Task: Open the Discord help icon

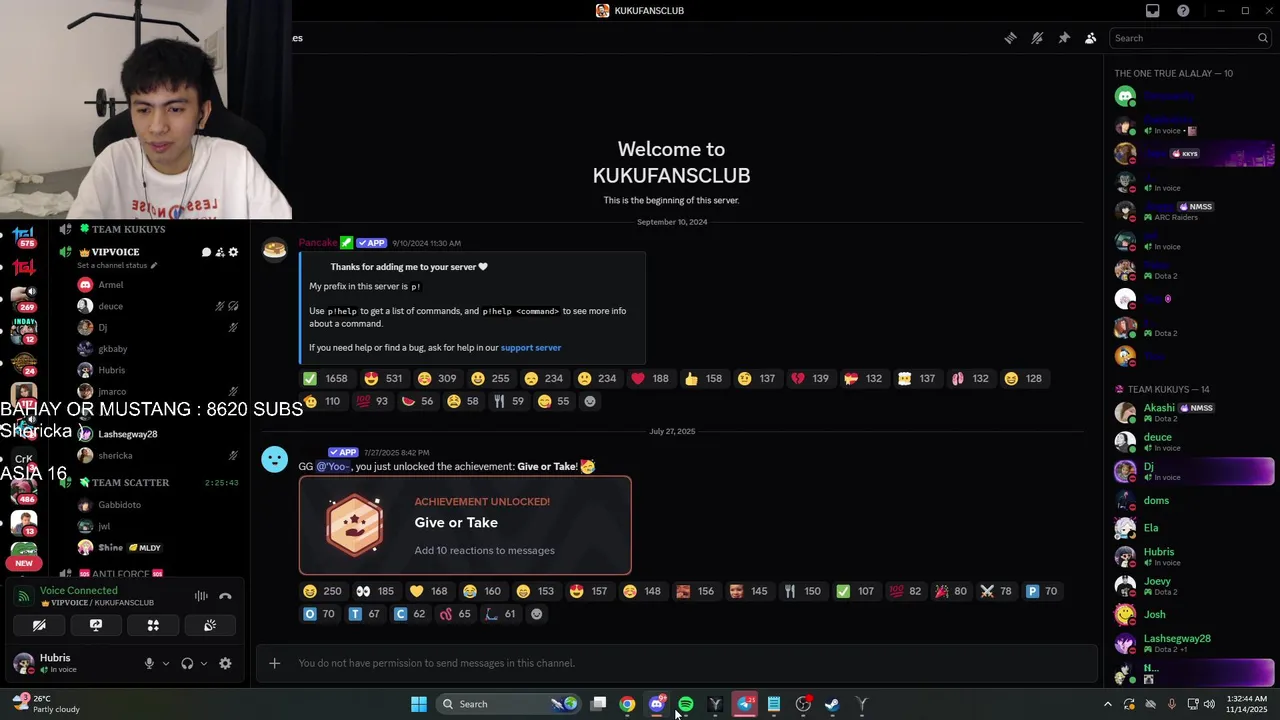Action: click(1183, 11)
